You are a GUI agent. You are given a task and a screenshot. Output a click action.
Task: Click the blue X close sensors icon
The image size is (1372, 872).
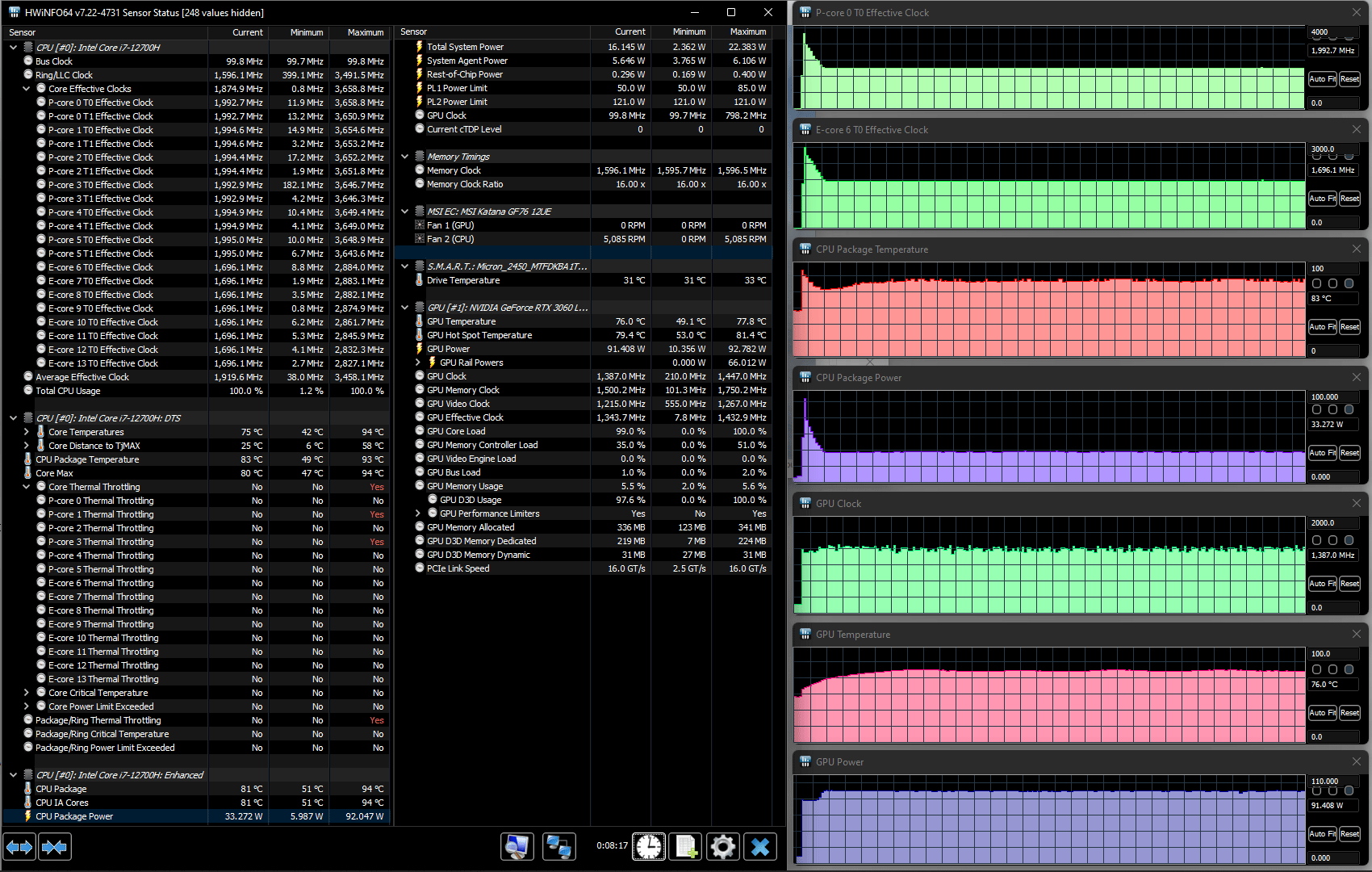(760, 846)
